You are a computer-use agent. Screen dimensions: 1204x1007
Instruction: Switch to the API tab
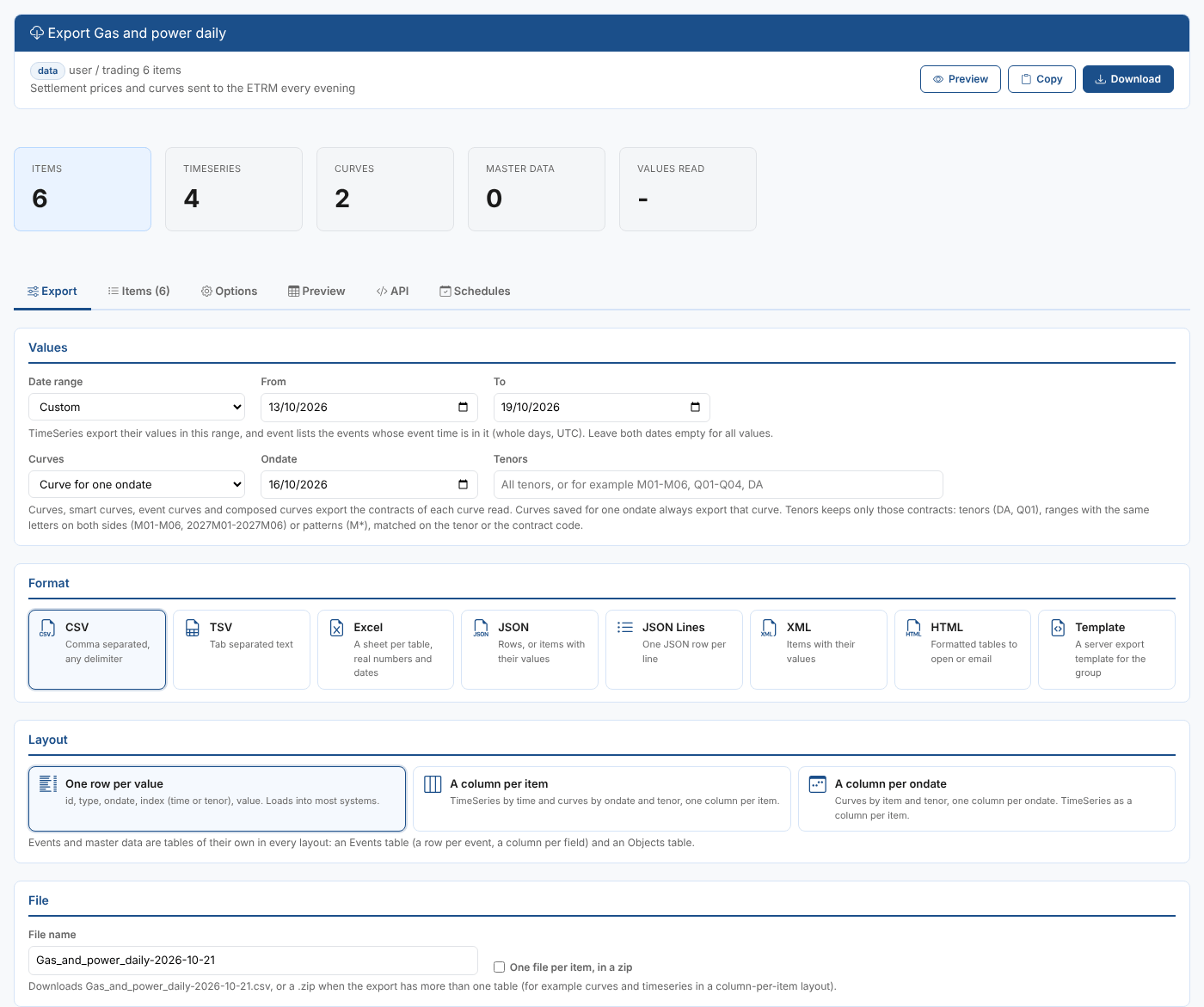point(392,291)
